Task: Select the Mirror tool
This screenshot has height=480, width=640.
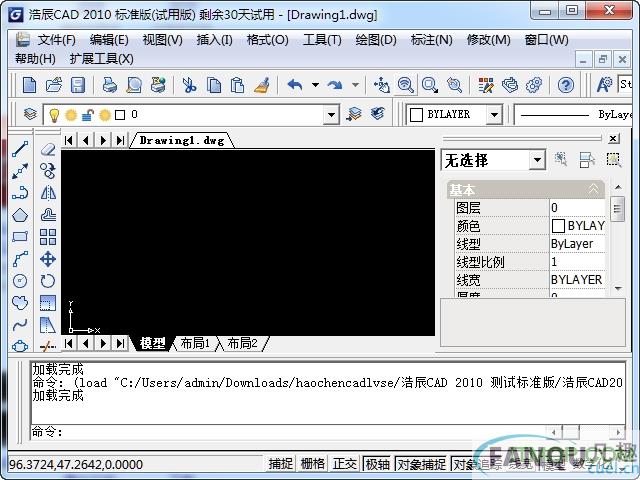Action: (48, 193)
